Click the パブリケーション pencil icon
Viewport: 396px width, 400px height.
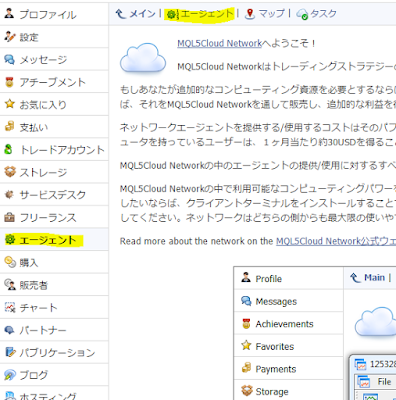coord(10,352)
